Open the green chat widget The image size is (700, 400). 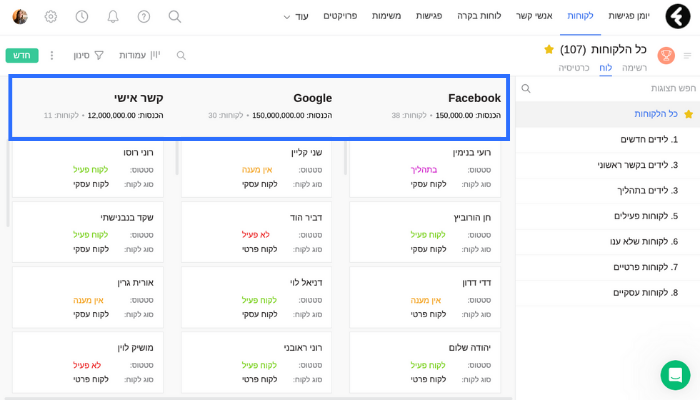[675, 375]
